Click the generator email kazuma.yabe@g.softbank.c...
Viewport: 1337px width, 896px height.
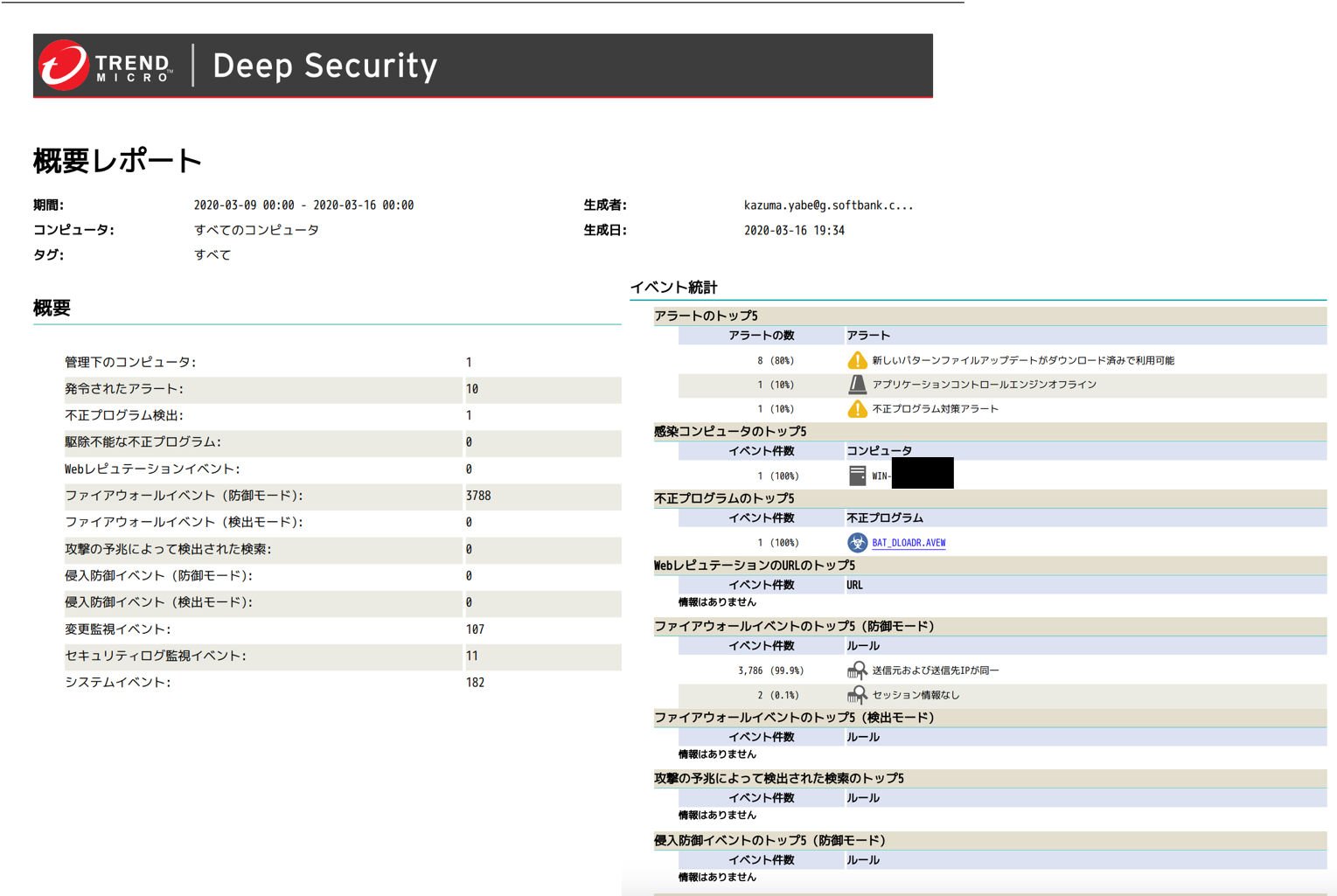tap(828, 205)
